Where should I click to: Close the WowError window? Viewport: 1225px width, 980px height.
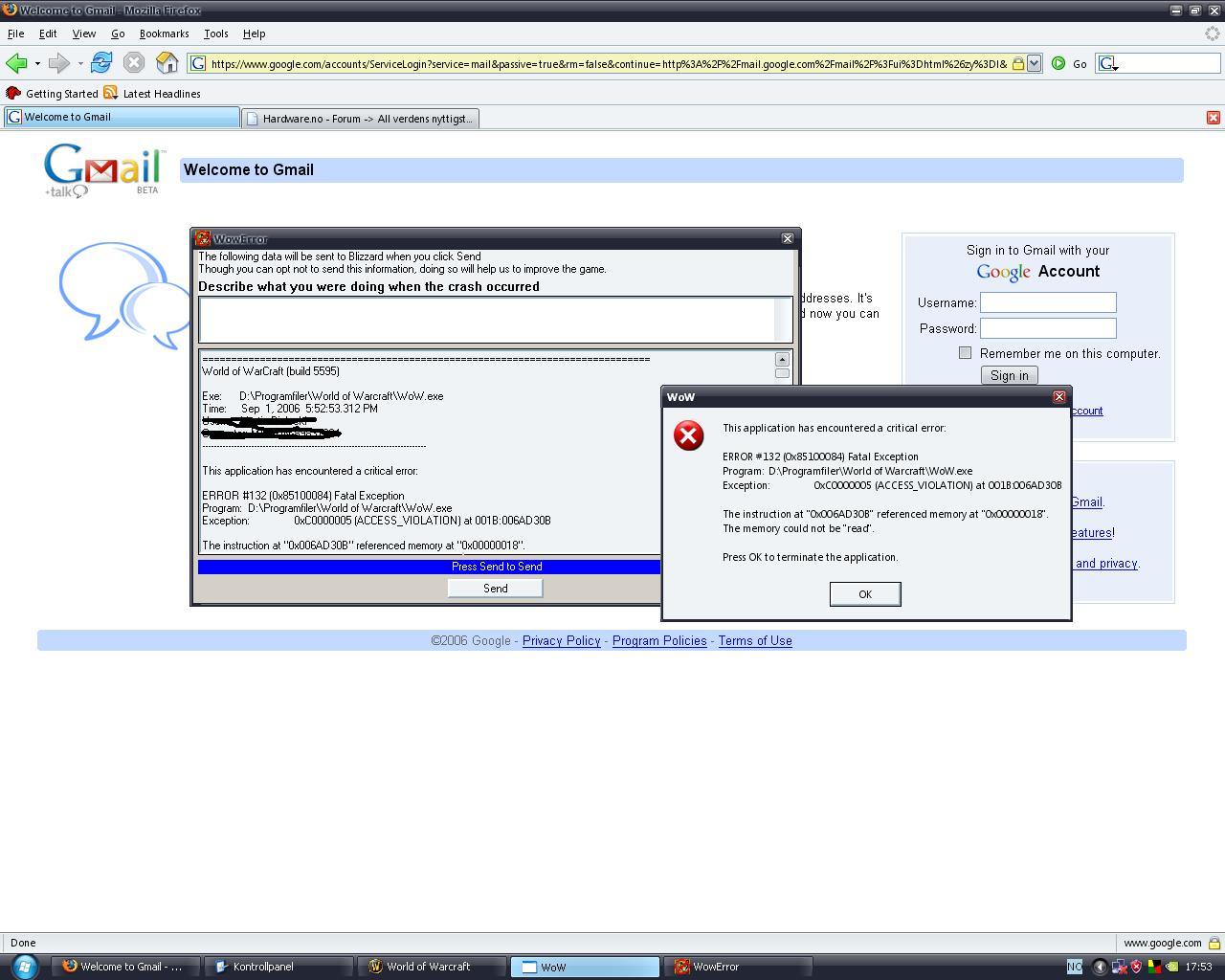[788, 238]
